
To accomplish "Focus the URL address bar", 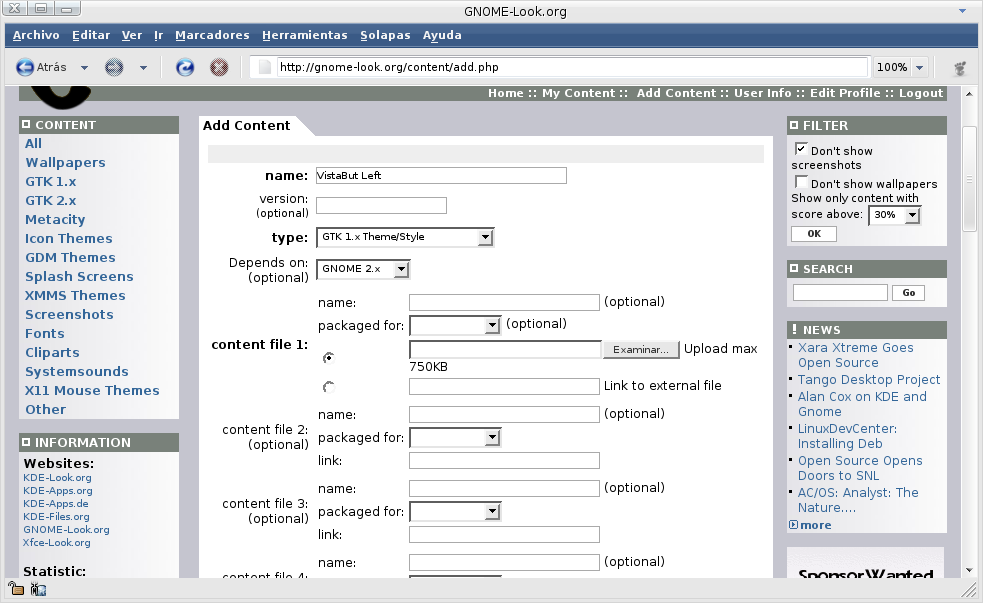I will [x=572, y=67].
